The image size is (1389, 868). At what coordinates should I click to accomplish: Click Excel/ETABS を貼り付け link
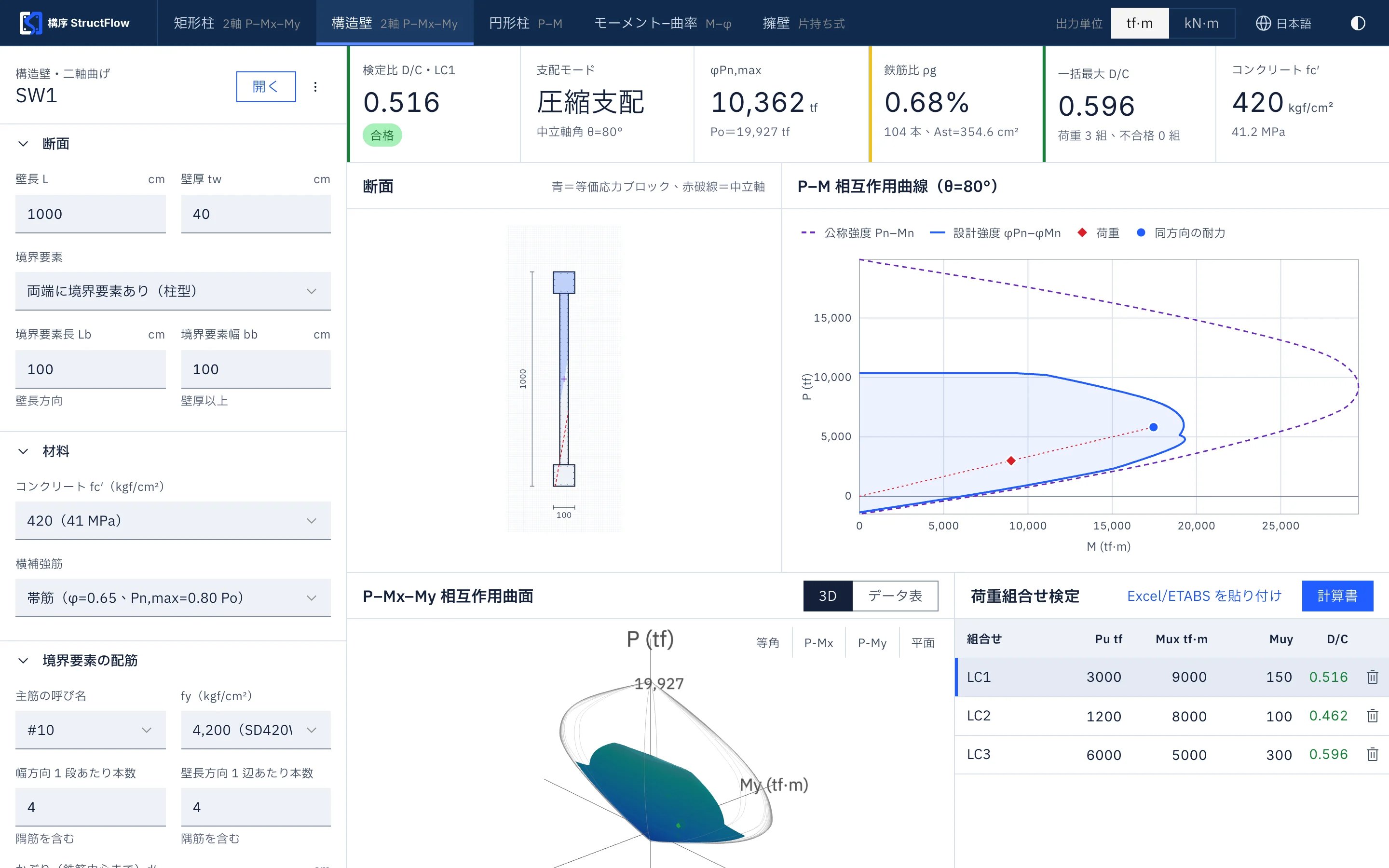click(x=1204, y=596)
